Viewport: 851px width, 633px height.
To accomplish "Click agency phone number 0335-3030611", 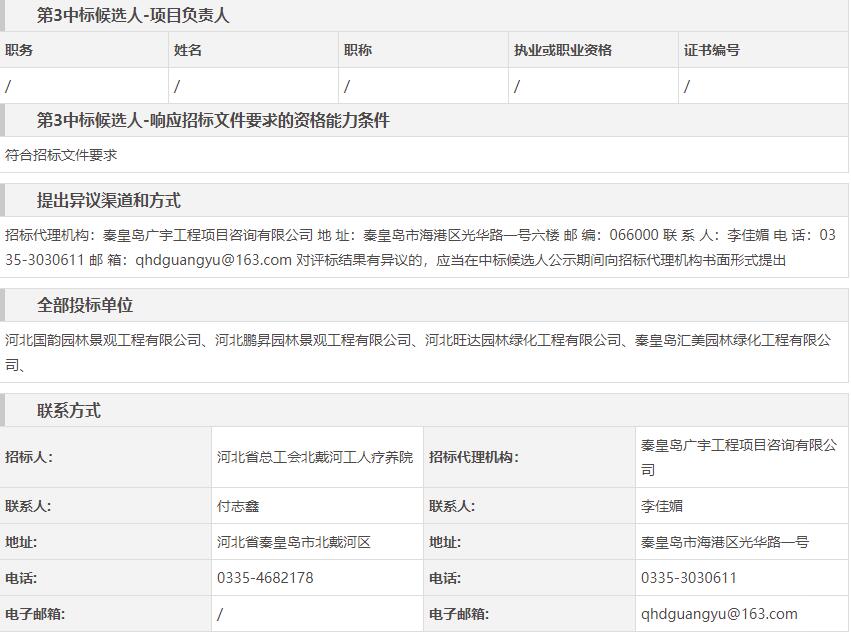I will coord(688,578).
